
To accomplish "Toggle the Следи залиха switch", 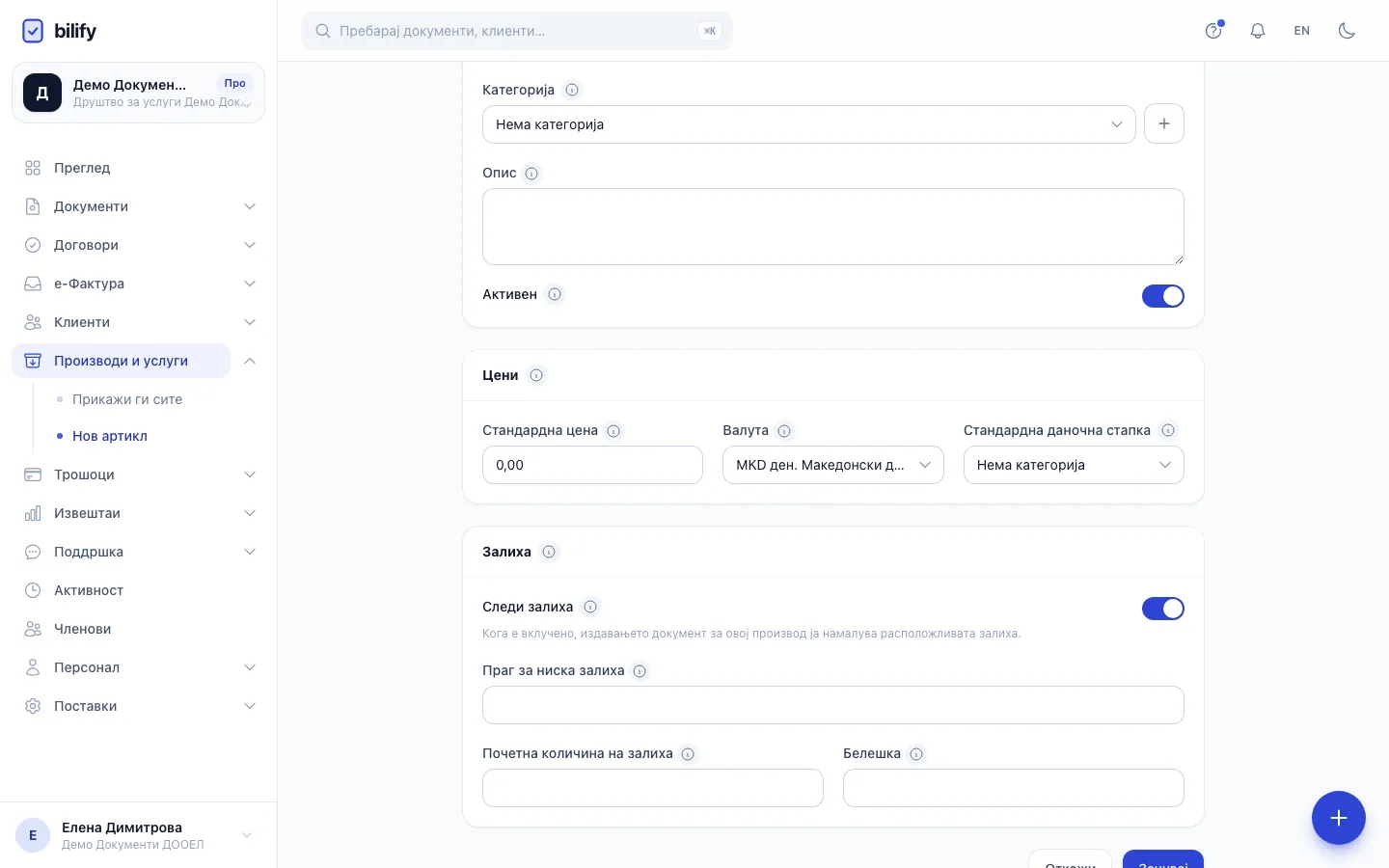I will [1163, 609].
